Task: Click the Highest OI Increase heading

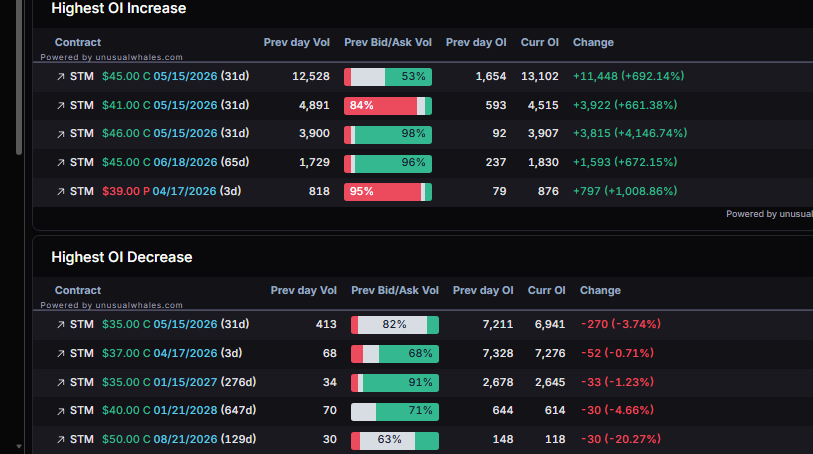Action: (119, 8)
